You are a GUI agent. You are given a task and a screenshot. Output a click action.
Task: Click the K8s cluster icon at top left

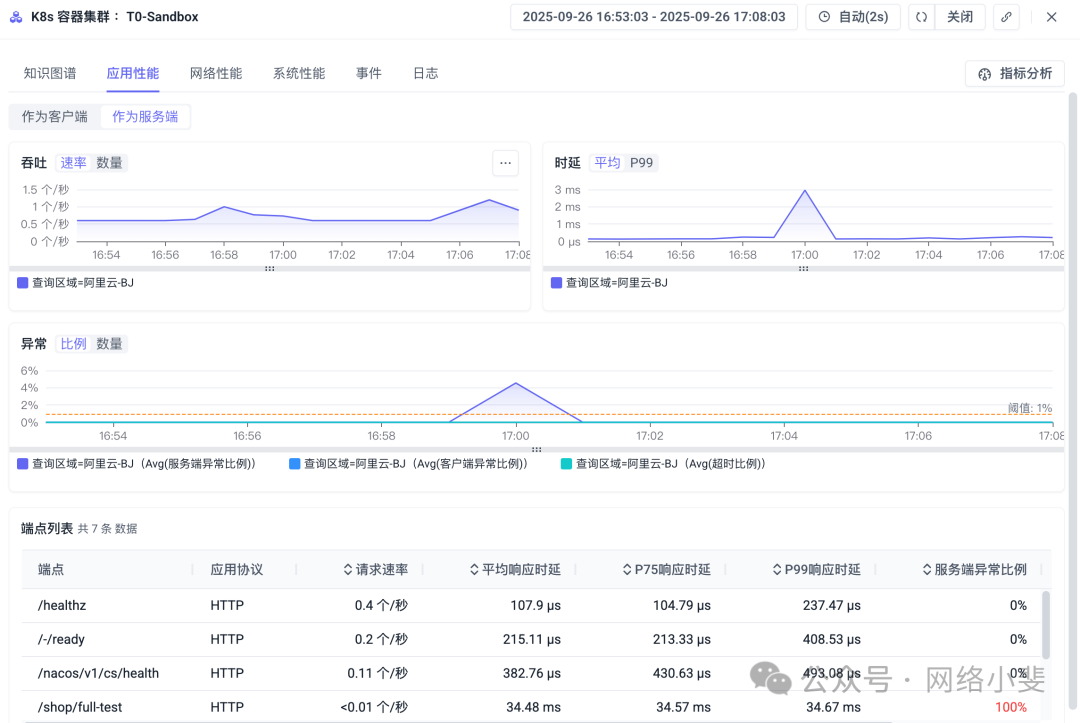(16, 17)
